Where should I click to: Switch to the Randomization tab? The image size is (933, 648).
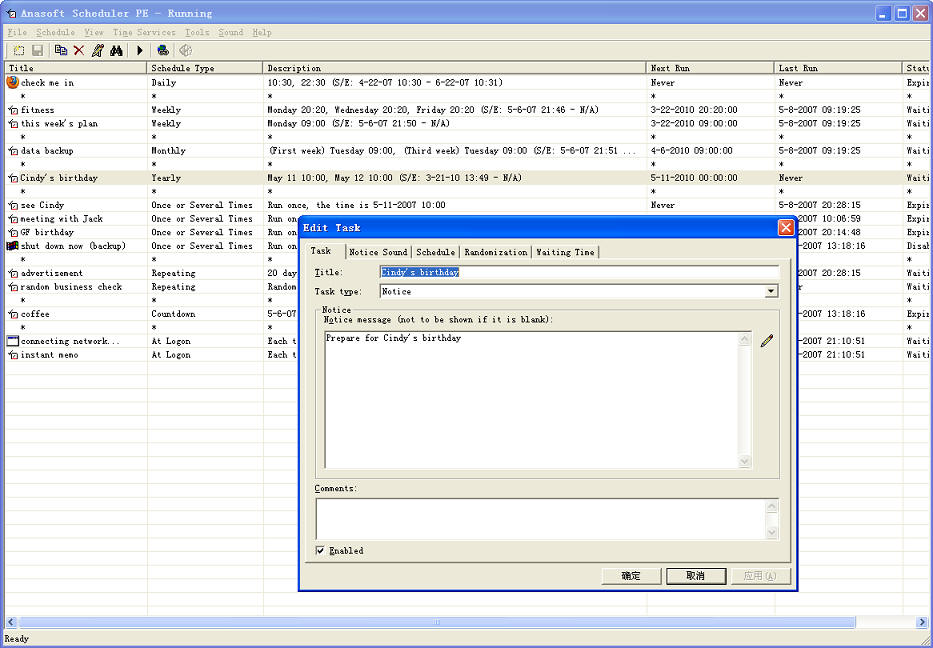coord(494,252)
